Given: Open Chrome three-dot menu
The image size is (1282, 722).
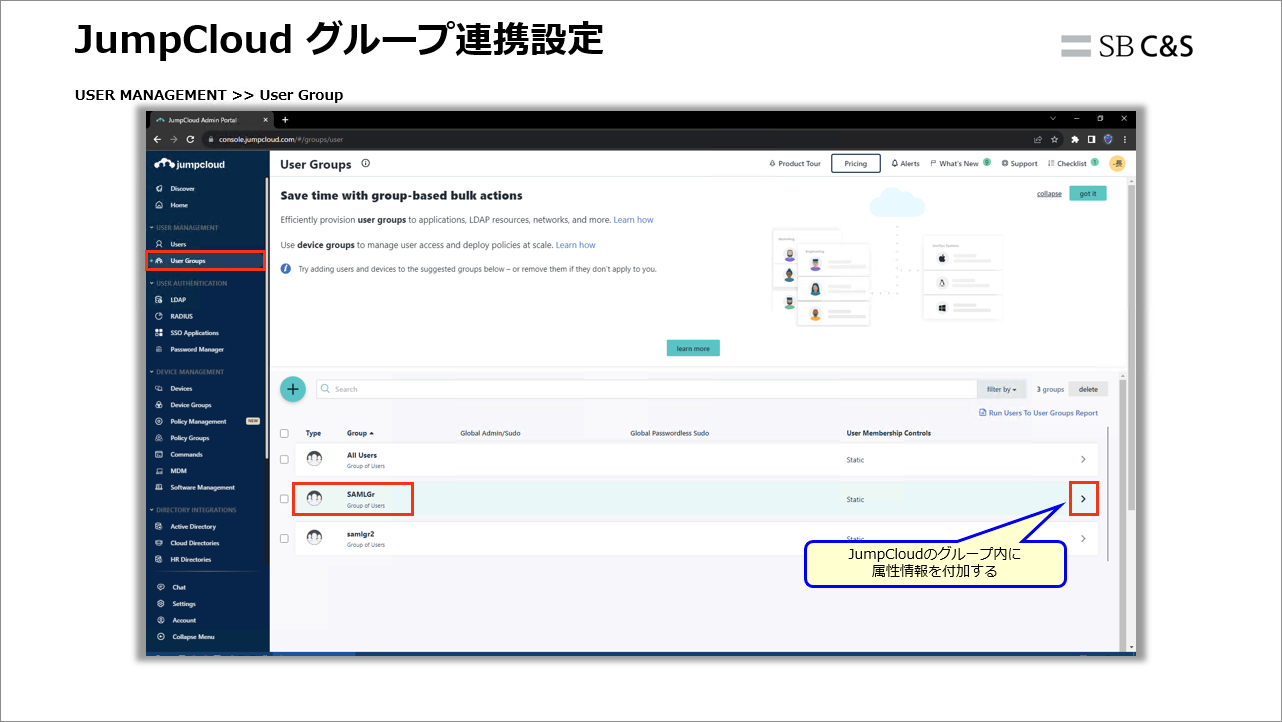Looking at the screenshot, I should 1125,139.
